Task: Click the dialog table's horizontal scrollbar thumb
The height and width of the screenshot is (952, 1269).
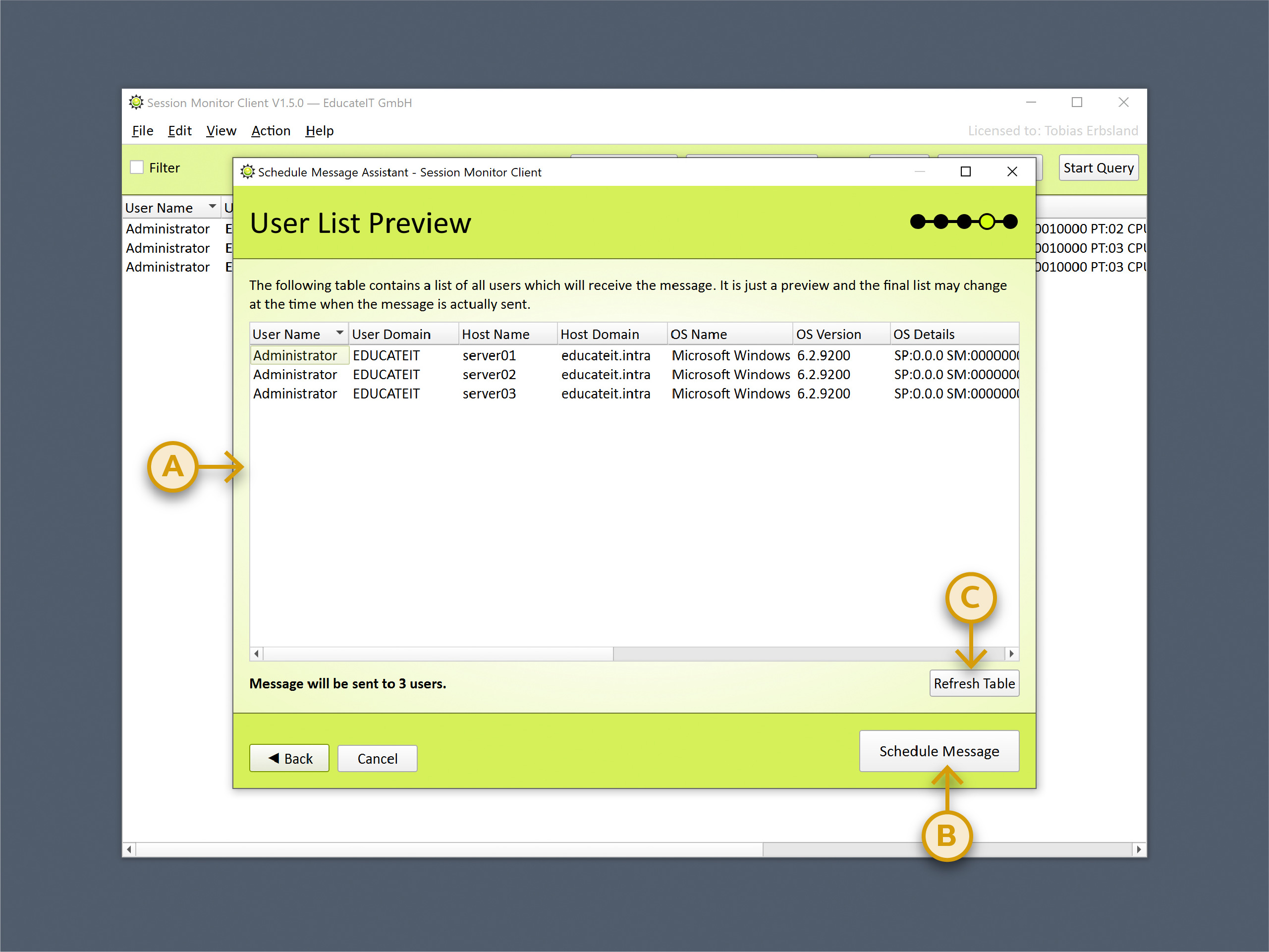Action: pos(438,654)
